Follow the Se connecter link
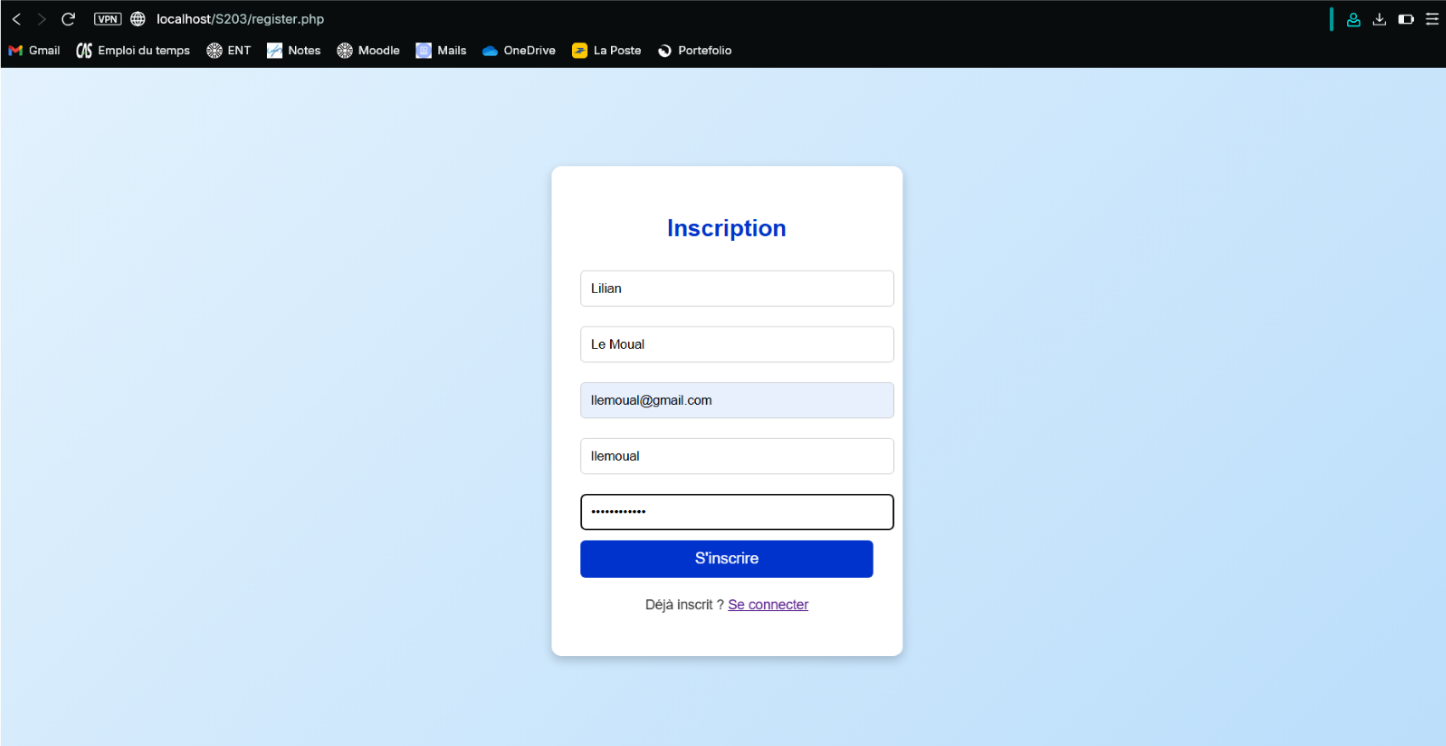This screenshot has width=1446, height=746. point(768,605)
